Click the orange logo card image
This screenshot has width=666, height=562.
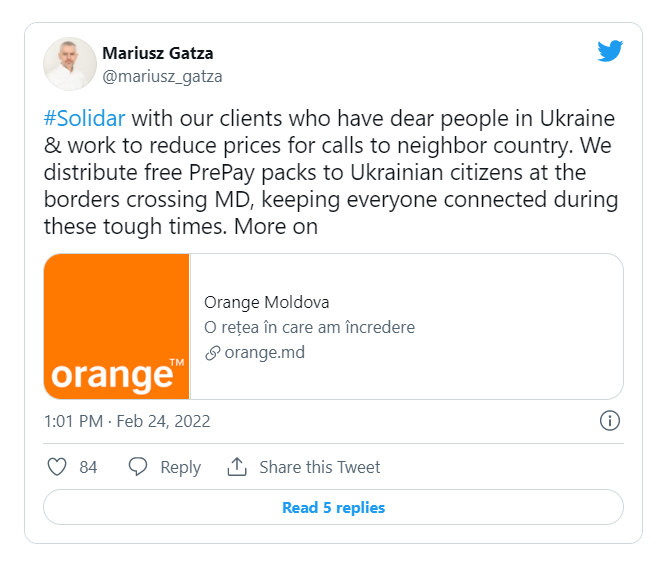(117, 327)
